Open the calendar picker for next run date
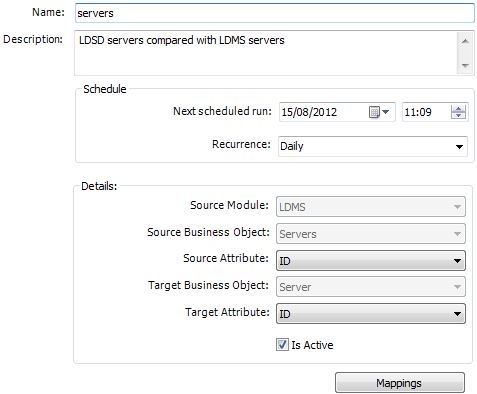Screen dimensions: 477x394 coord(379,112)
